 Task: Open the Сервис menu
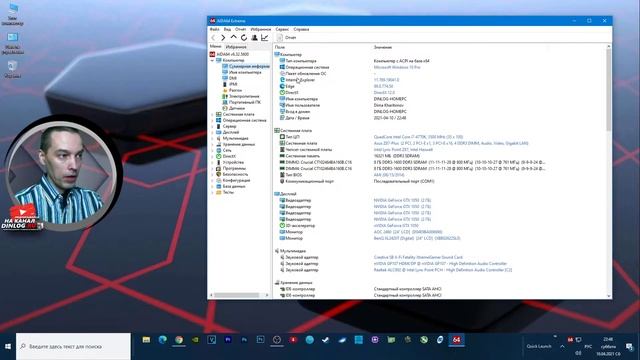point(282,29)
